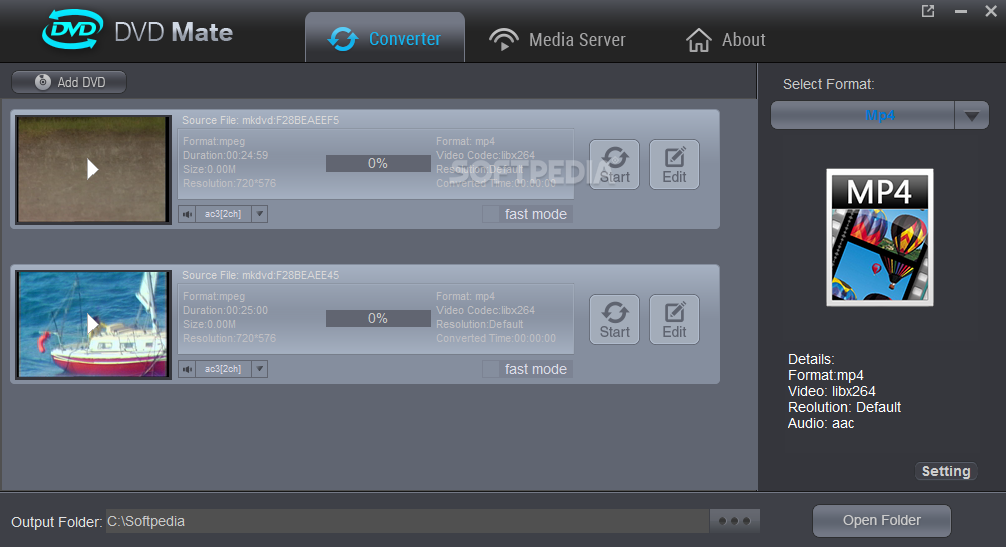Expand audio track dropdown for F28BEAEE45
Viewport: 1006px width, 547px height.
coord(259,369)
